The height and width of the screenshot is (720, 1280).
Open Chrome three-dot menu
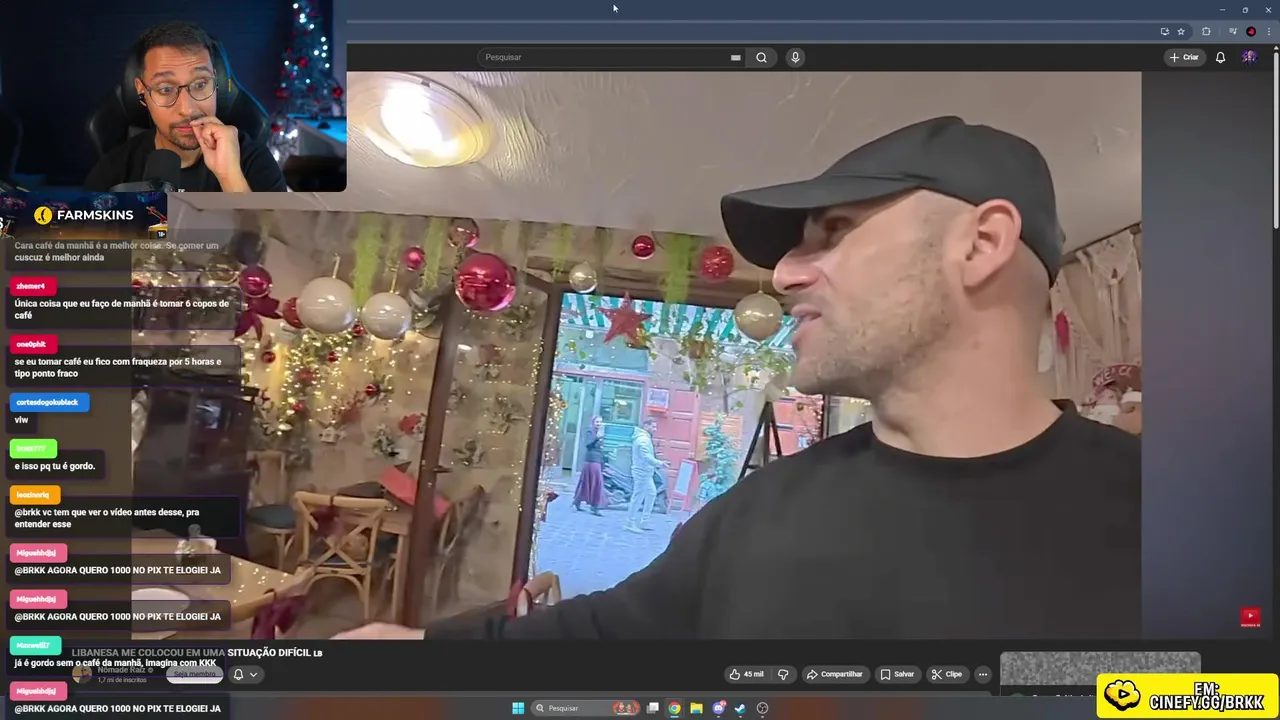pos(1268,31)
